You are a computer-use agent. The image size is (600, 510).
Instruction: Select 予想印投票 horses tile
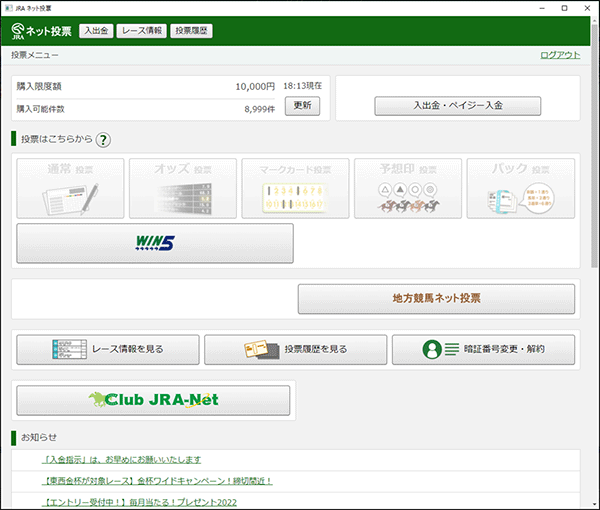408,188
